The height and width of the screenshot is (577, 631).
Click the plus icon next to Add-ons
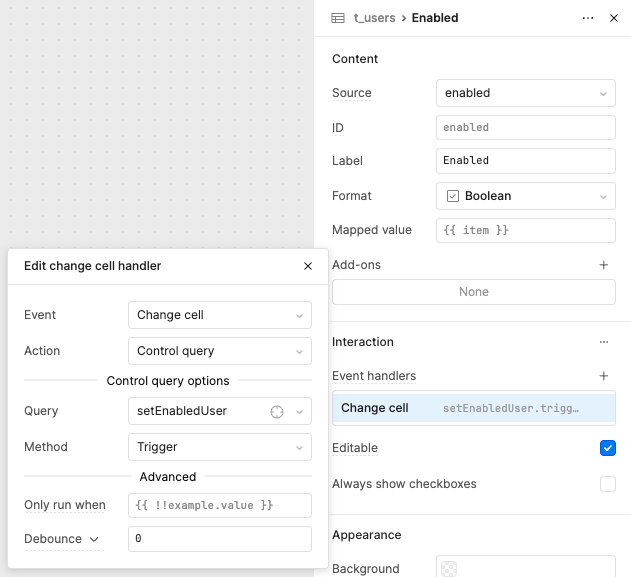604,265
